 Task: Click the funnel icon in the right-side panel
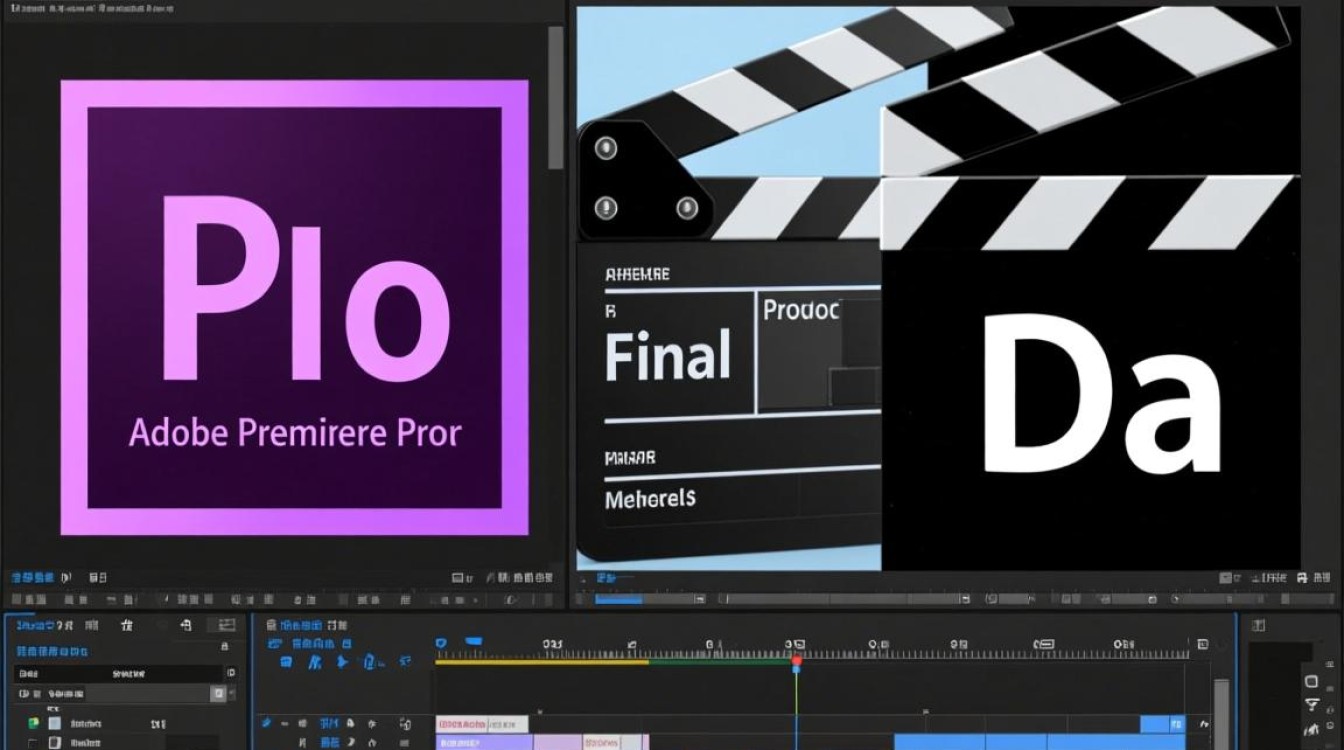(x=1311, y=704)
